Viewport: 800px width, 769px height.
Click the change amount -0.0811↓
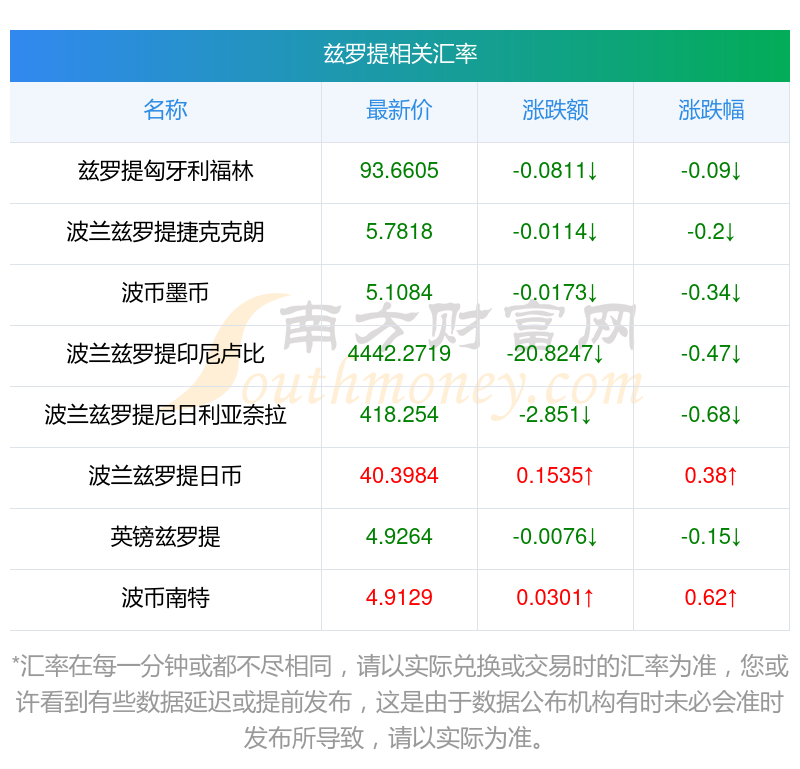coord(555,171)
